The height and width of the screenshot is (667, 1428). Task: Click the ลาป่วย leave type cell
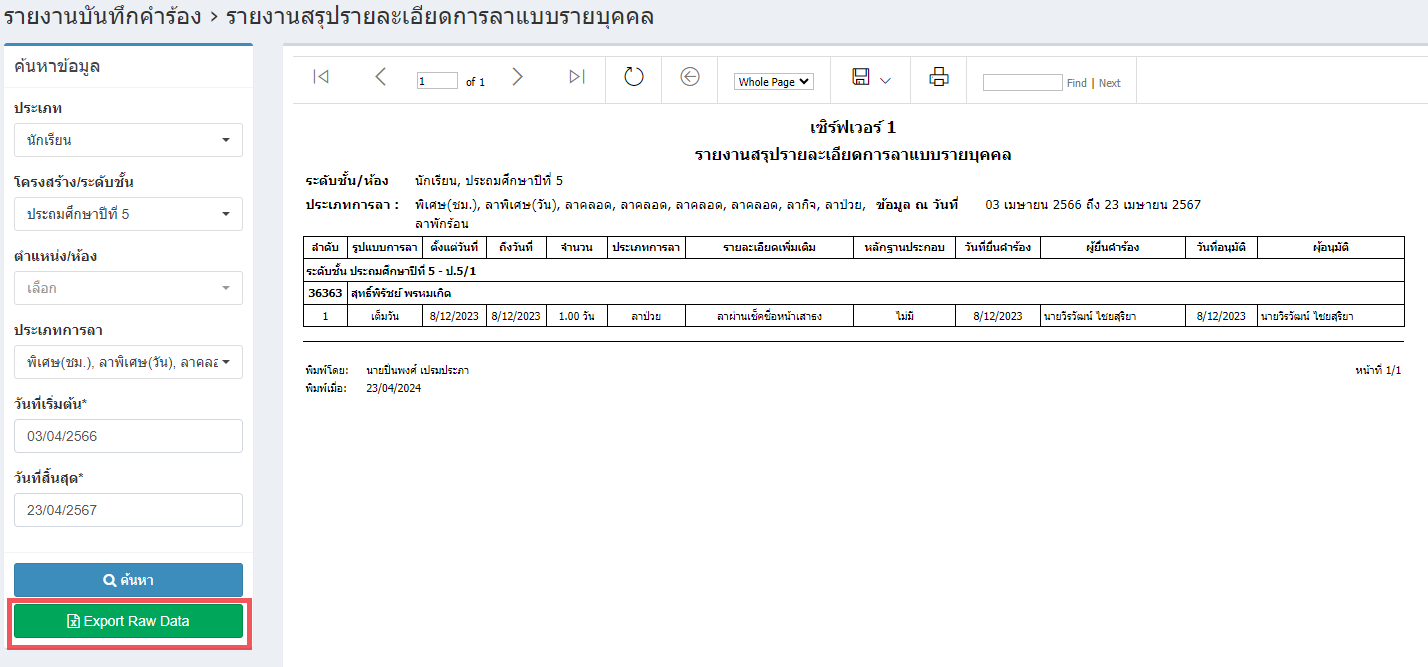click(x=646, y=316)
